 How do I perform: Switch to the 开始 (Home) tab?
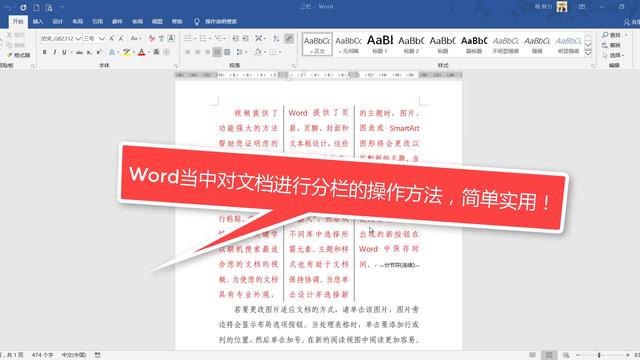(x=18, y=21)
